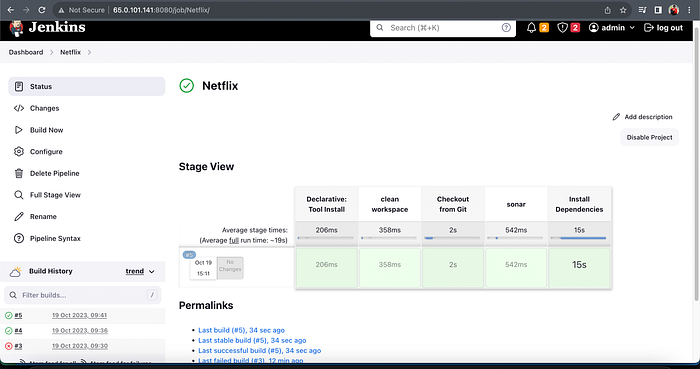This screenshot has width=700, height=369.
Task: Click the Install Dependencies 15s stage cell
Action: (579, 268)
